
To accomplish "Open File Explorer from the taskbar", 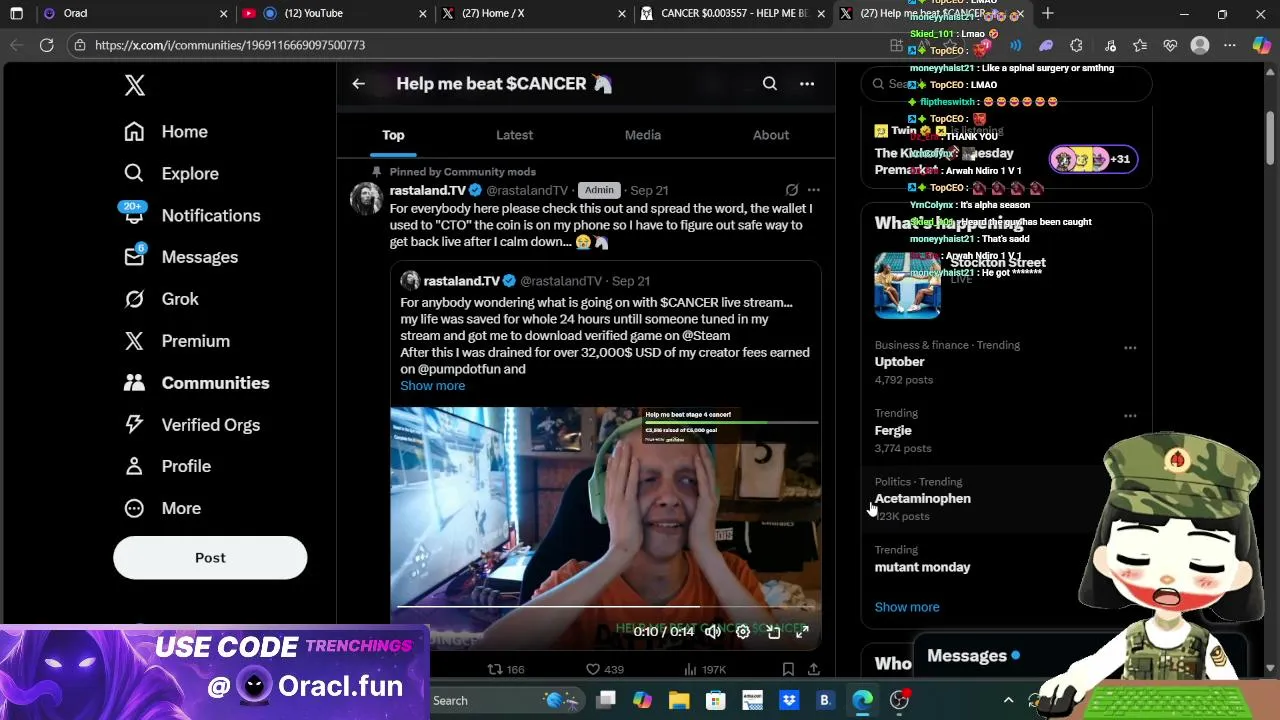I will tap(679, 700).
